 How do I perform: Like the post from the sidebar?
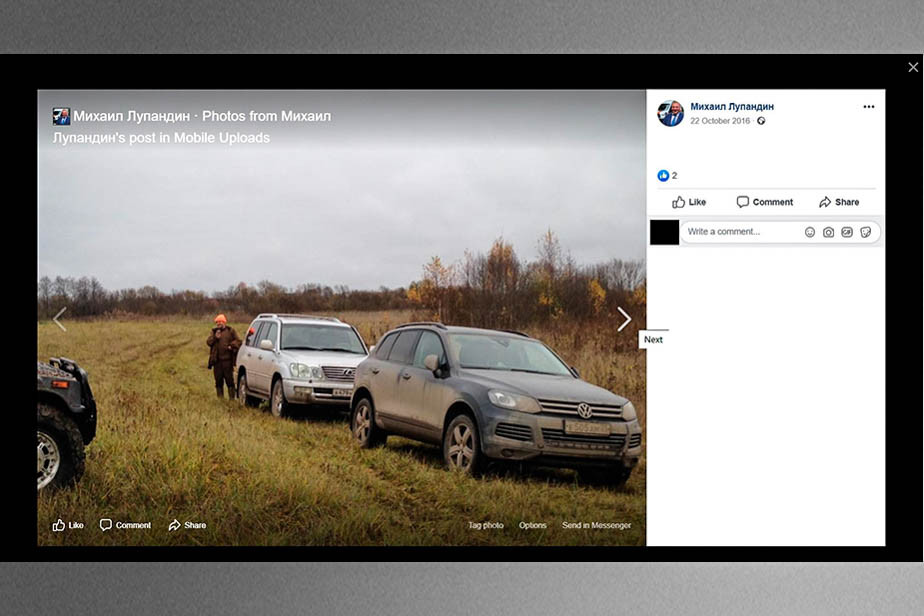tap(689, 202)
